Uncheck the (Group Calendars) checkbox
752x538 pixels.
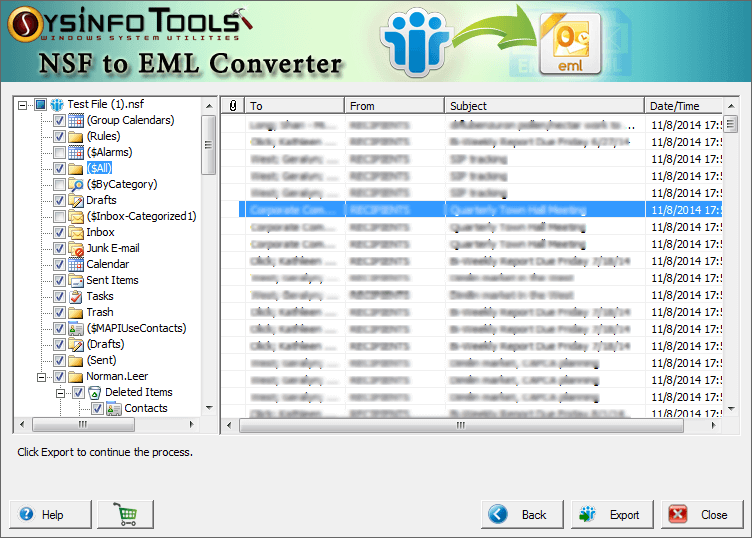tap(59, 120)
